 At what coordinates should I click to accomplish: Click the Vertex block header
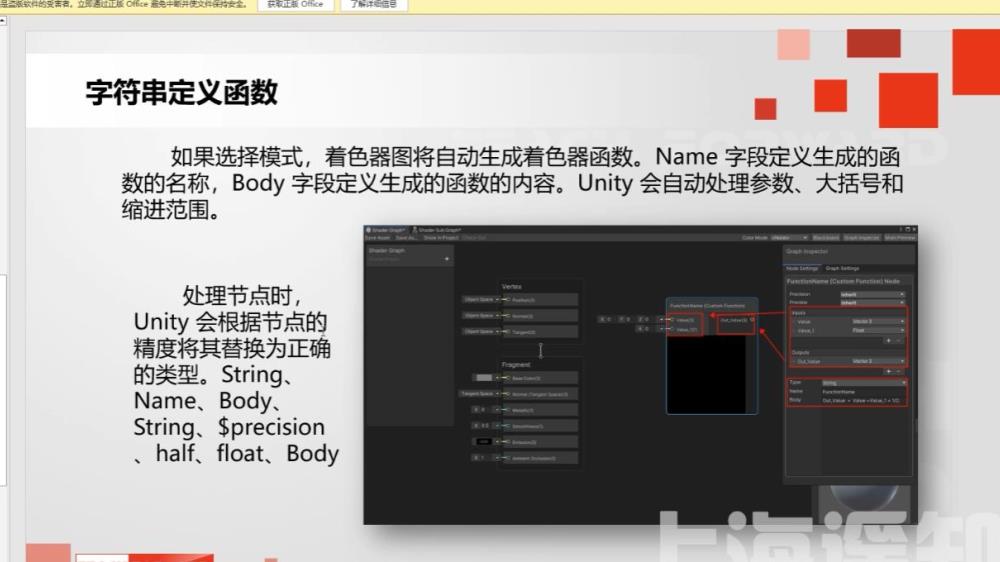tap(511, 286)
